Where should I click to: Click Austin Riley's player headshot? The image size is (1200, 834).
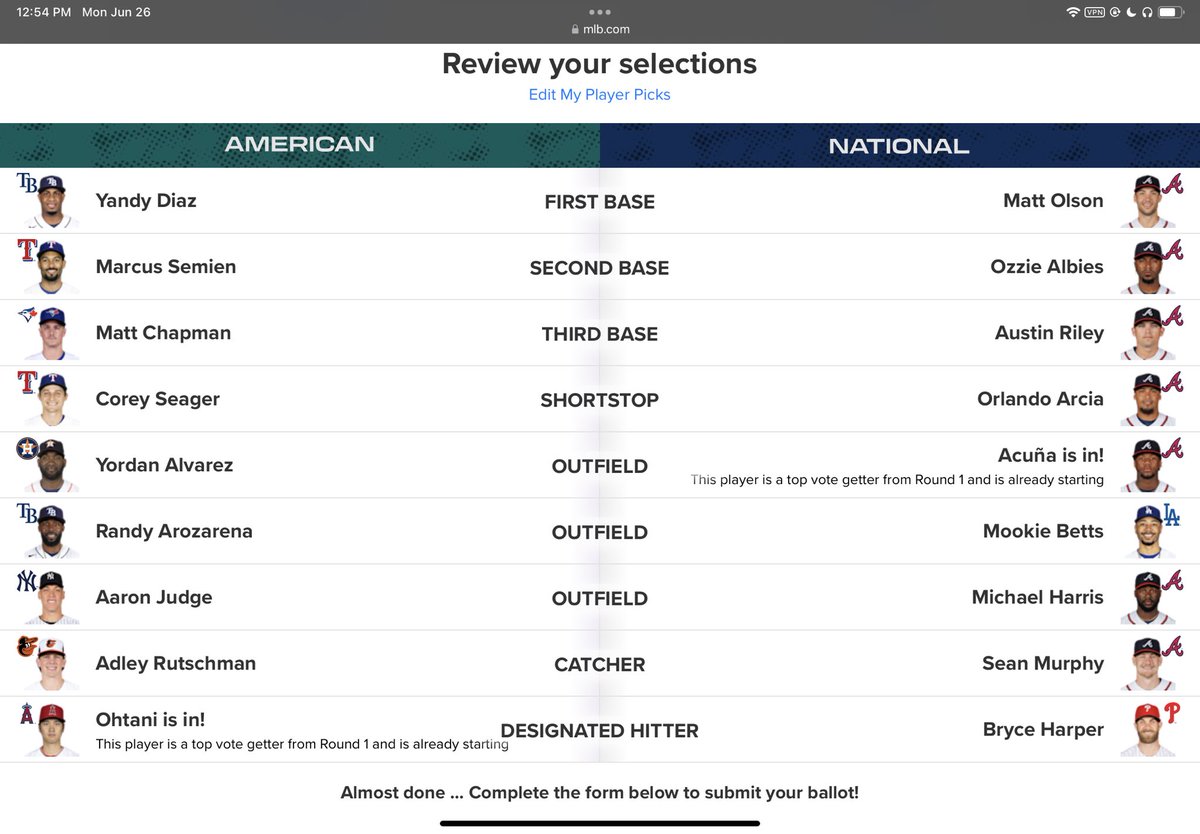[x=1146, y=335]
